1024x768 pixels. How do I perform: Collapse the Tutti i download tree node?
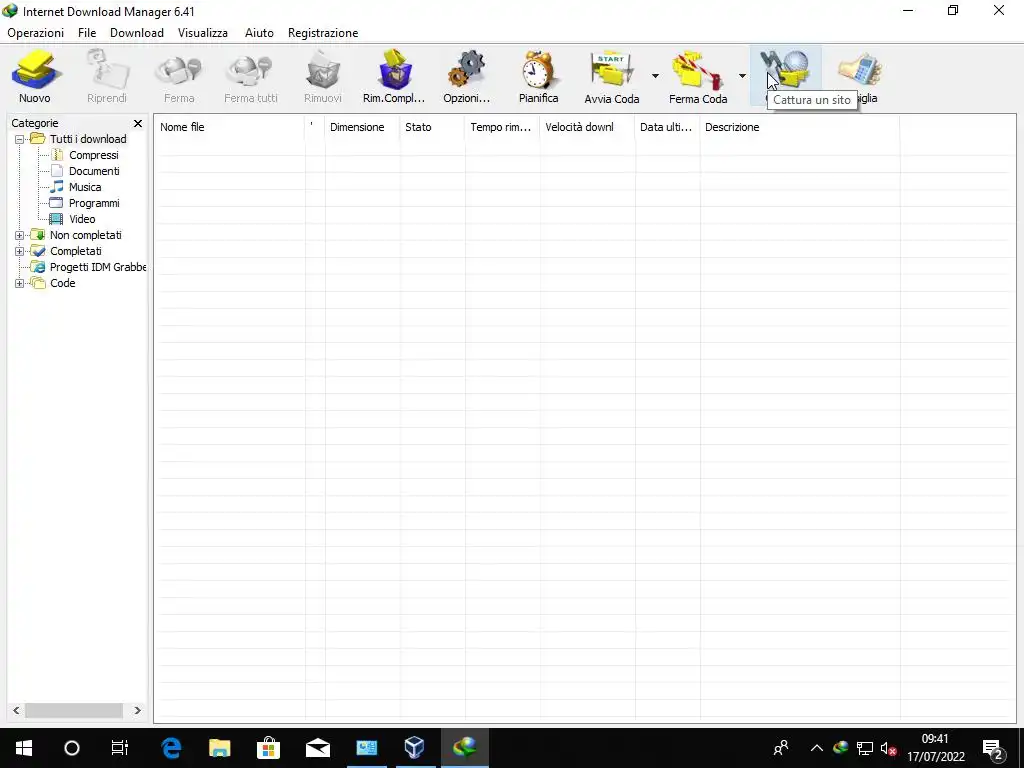pos(20,139)
